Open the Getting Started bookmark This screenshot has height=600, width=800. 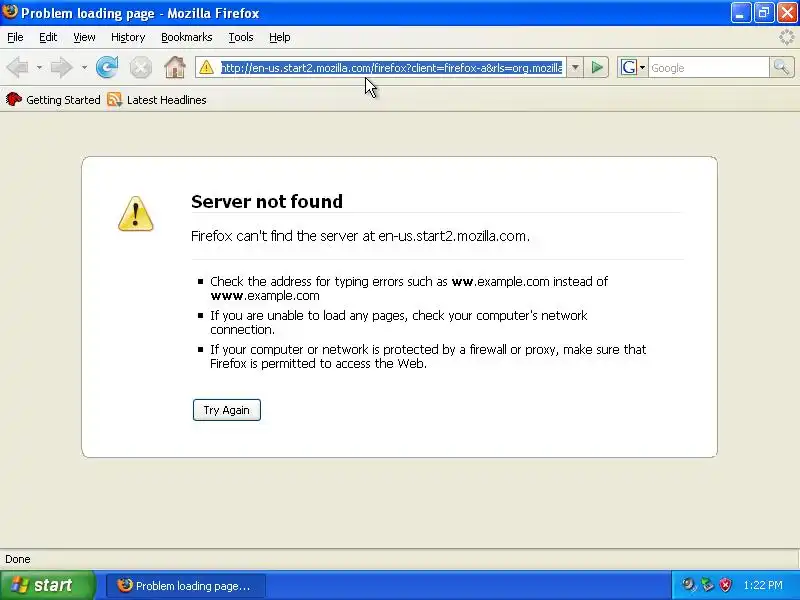coord(53,99)
